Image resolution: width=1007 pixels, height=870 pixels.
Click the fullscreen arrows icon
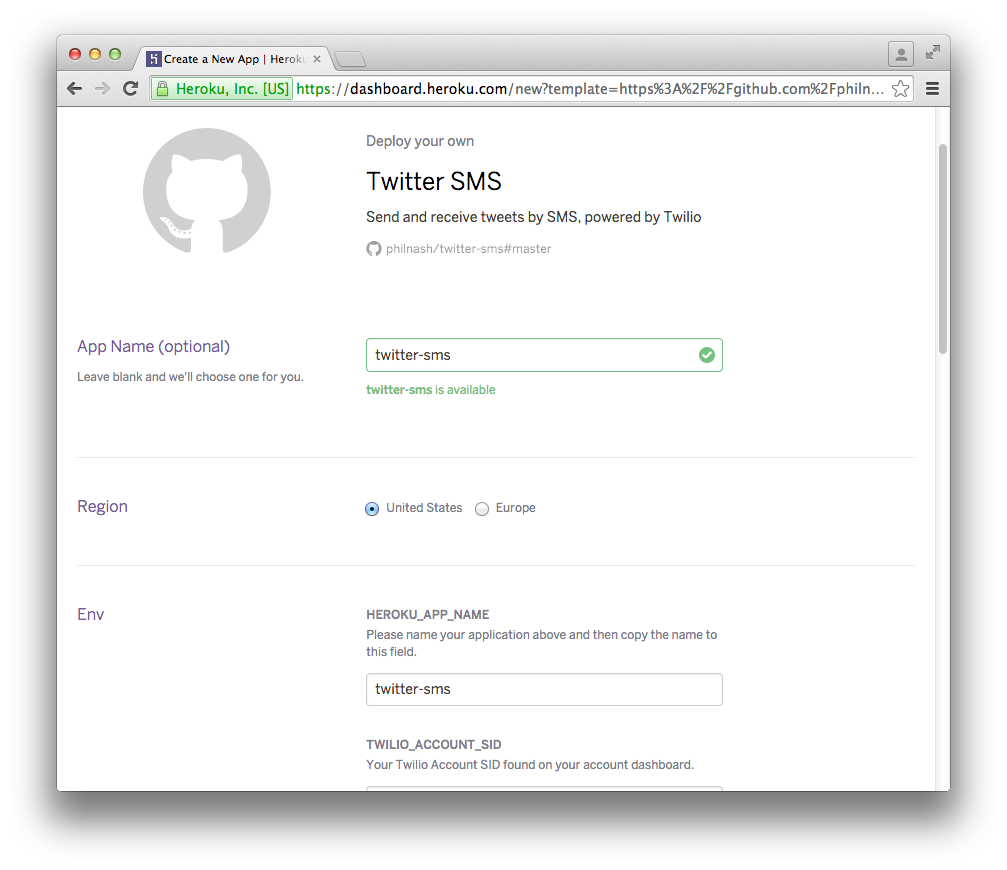coord(933,53)
